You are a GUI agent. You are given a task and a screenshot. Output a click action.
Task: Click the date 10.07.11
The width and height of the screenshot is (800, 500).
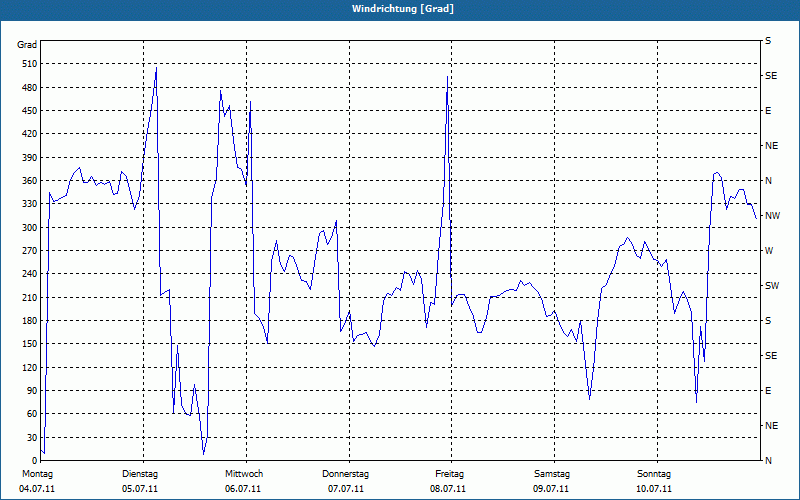654,489
